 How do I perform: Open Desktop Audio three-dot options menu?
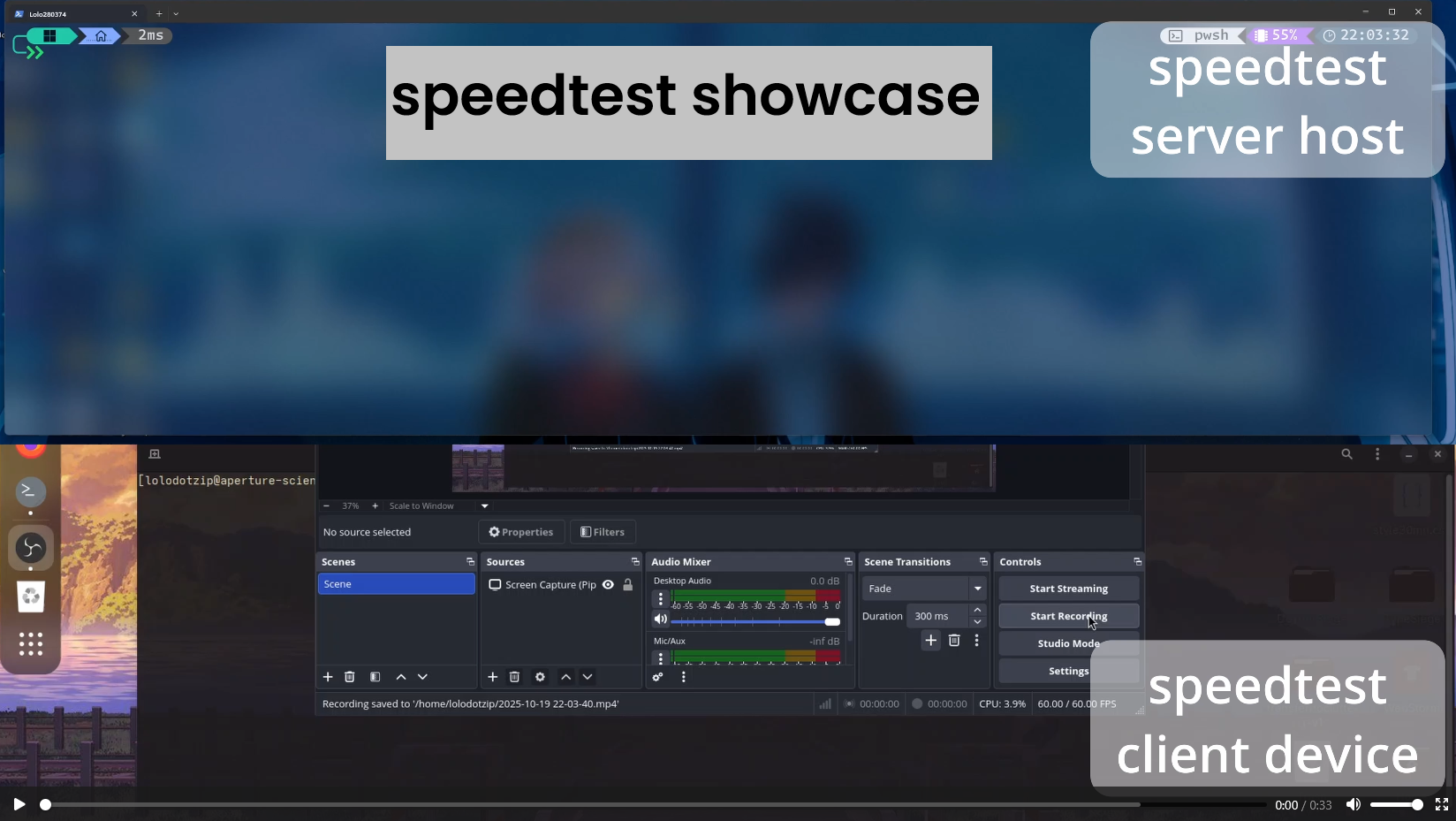tap(660, 599)
